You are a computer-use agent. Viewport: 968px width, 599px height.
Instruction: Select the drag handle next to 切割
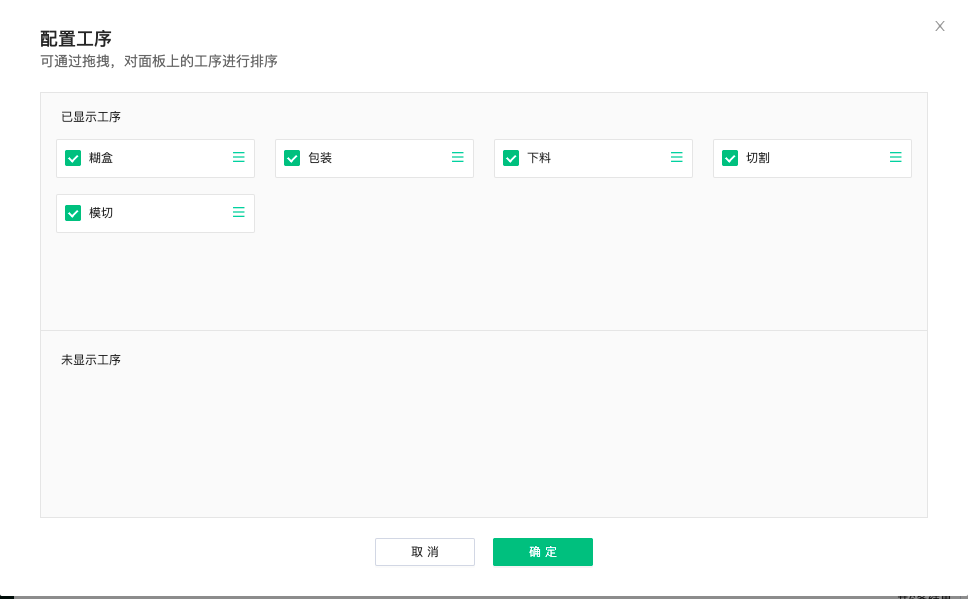pyautogui.click(x=896, y=157)
